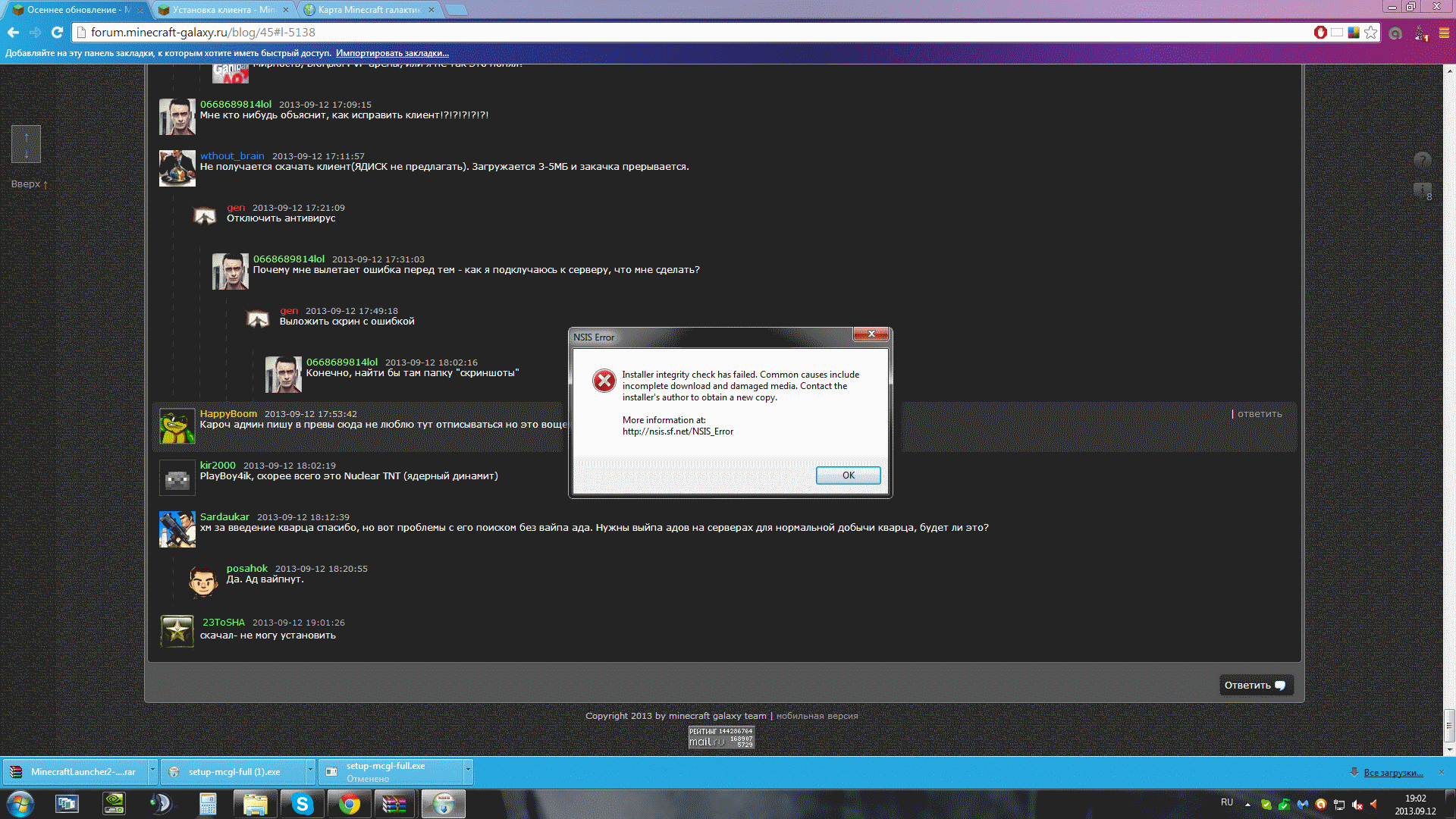Click wthout_brain's avatar thumbnail
1456x819 pixels.
click(x=177, y=168)
